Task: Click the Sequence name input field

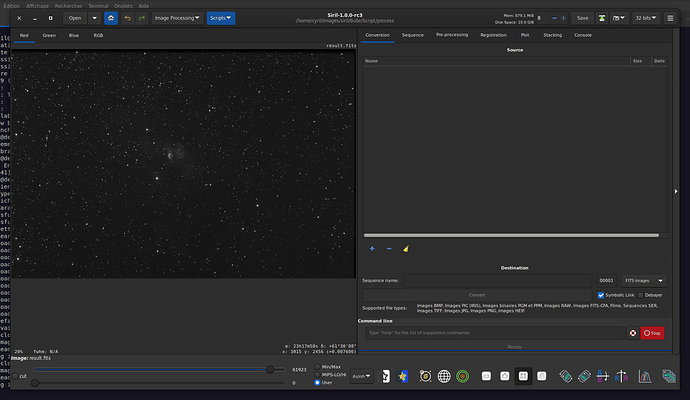Action: 496,281
